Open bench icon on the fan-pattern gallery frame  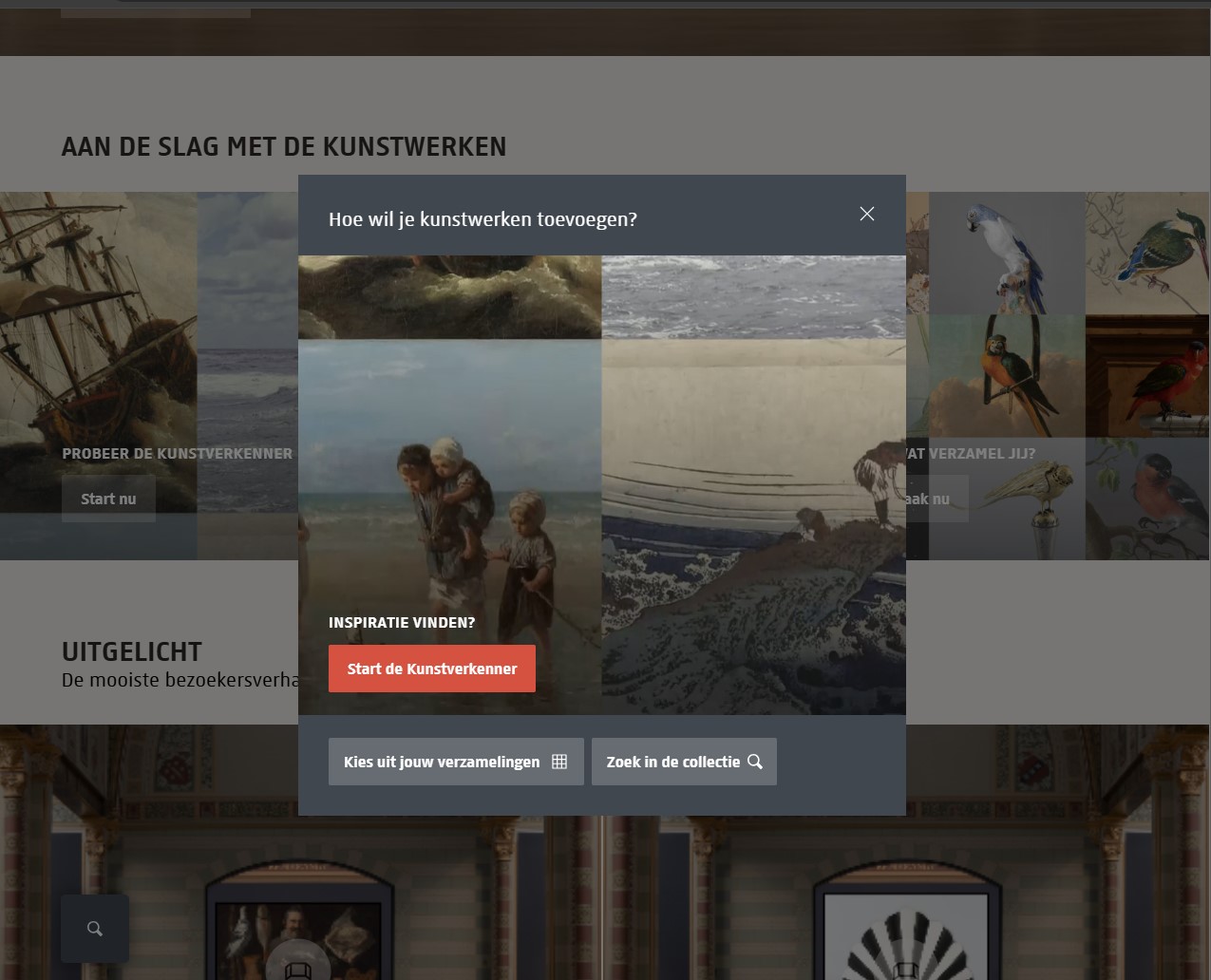[906, 969]
